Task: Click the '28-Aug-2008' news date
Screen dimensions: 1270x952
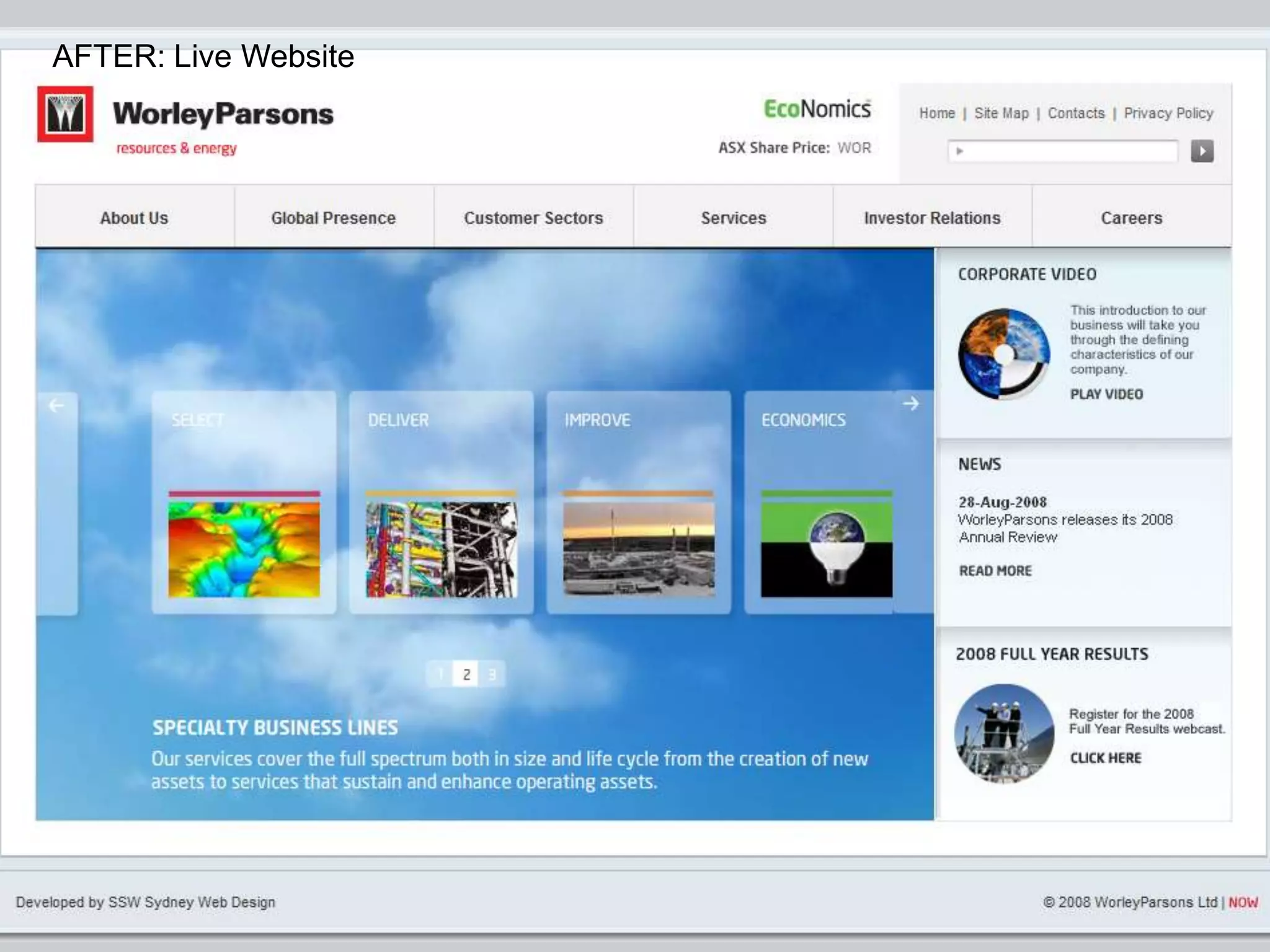Action: click(1003, 502)
